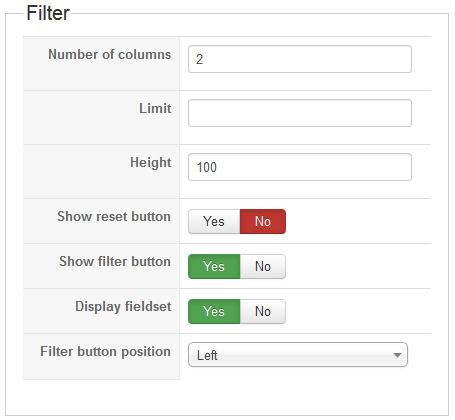Click the Filter button position label
455x420 pixels.
click(x=105, y=352)
